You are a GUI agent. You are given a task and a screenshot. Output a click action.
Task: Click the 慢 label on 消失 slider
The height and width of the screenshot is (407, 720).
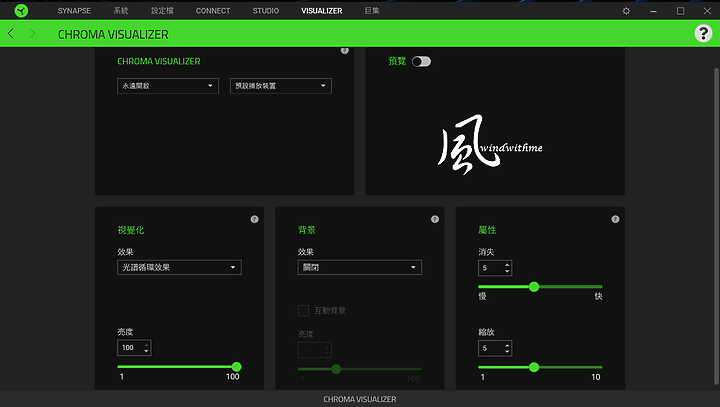483,296
